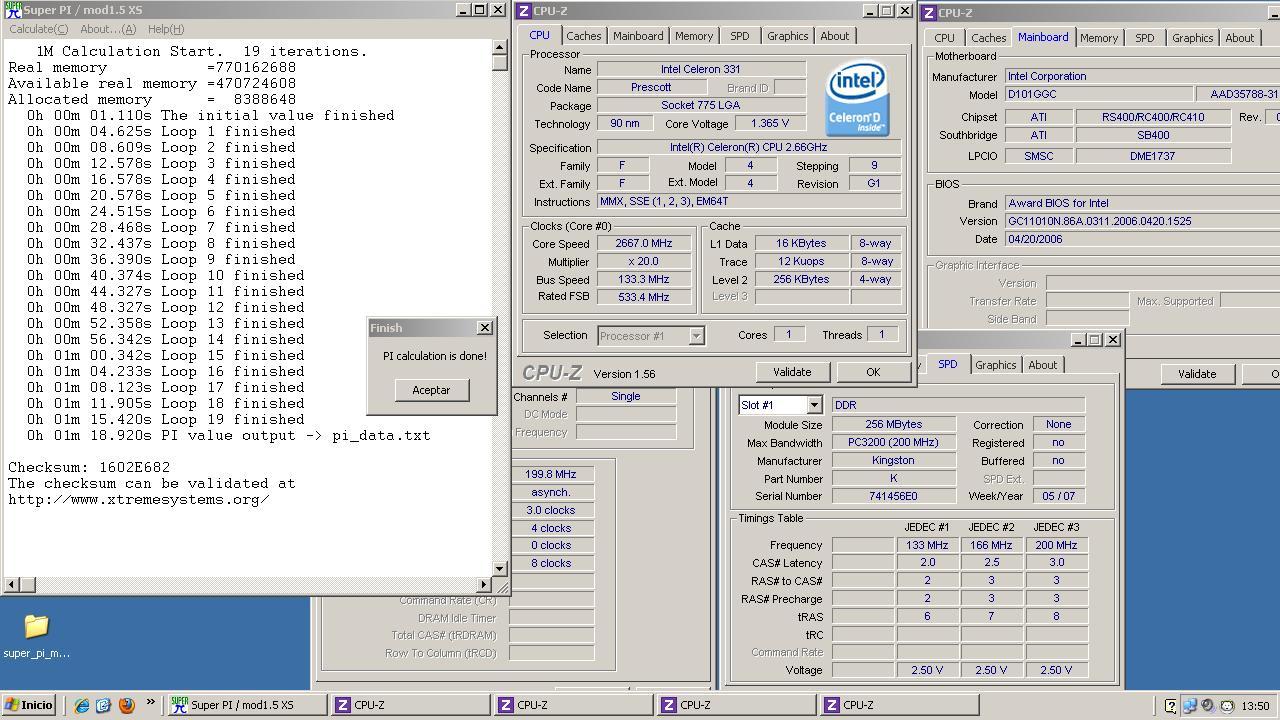Select Graphics tab in the SPD CPU-Z window
Image resolution: width=1280 pixels, height=720 pixels.
click(x=995, y=365)
